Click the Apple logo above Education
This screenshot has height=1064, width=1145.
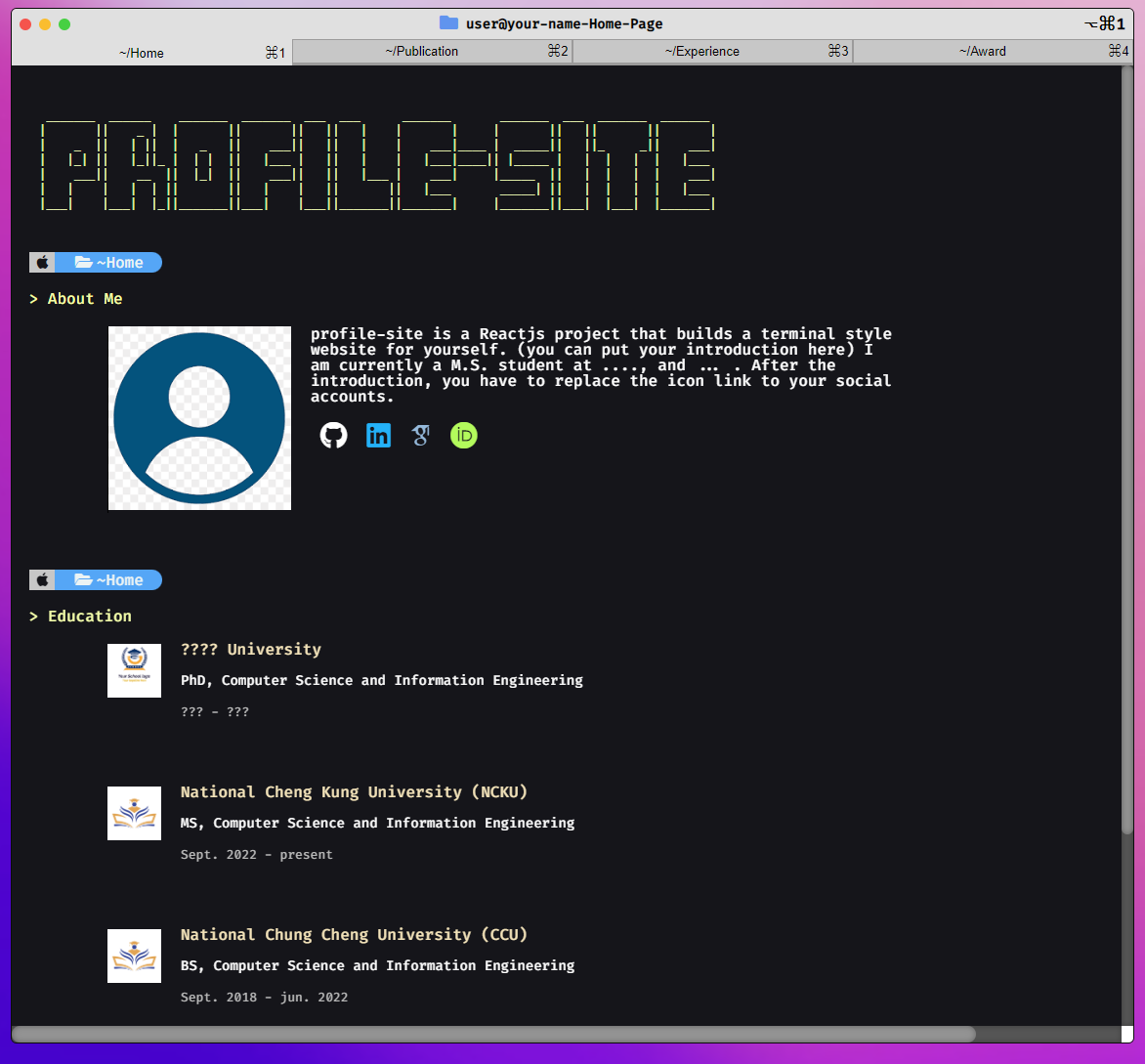pyautogui.click(x=42, y=579)
